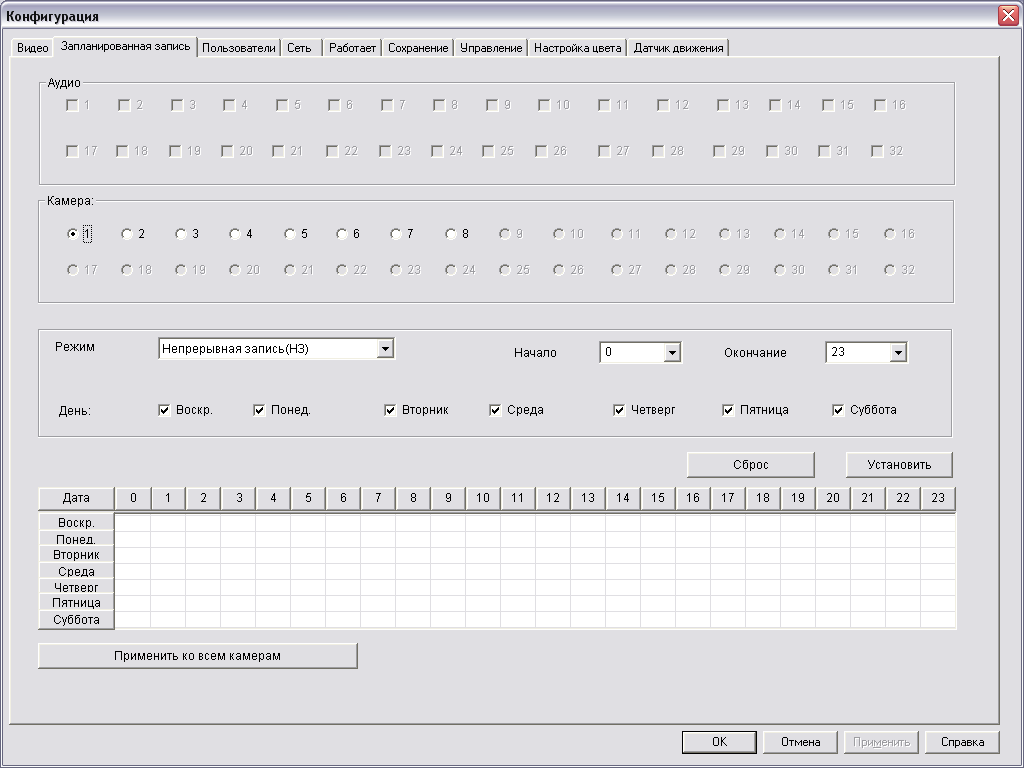Open the Датчик движения tab

[x=678, y=48]
